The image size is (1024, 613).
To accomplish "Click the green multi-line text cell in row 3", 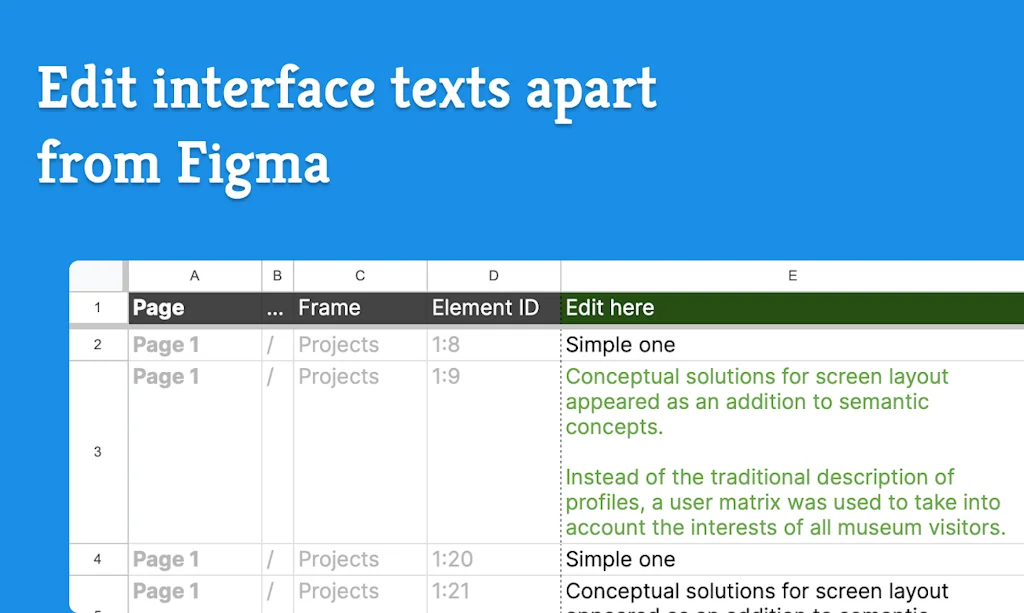I will pyautogui.click(x=792, y=452).
